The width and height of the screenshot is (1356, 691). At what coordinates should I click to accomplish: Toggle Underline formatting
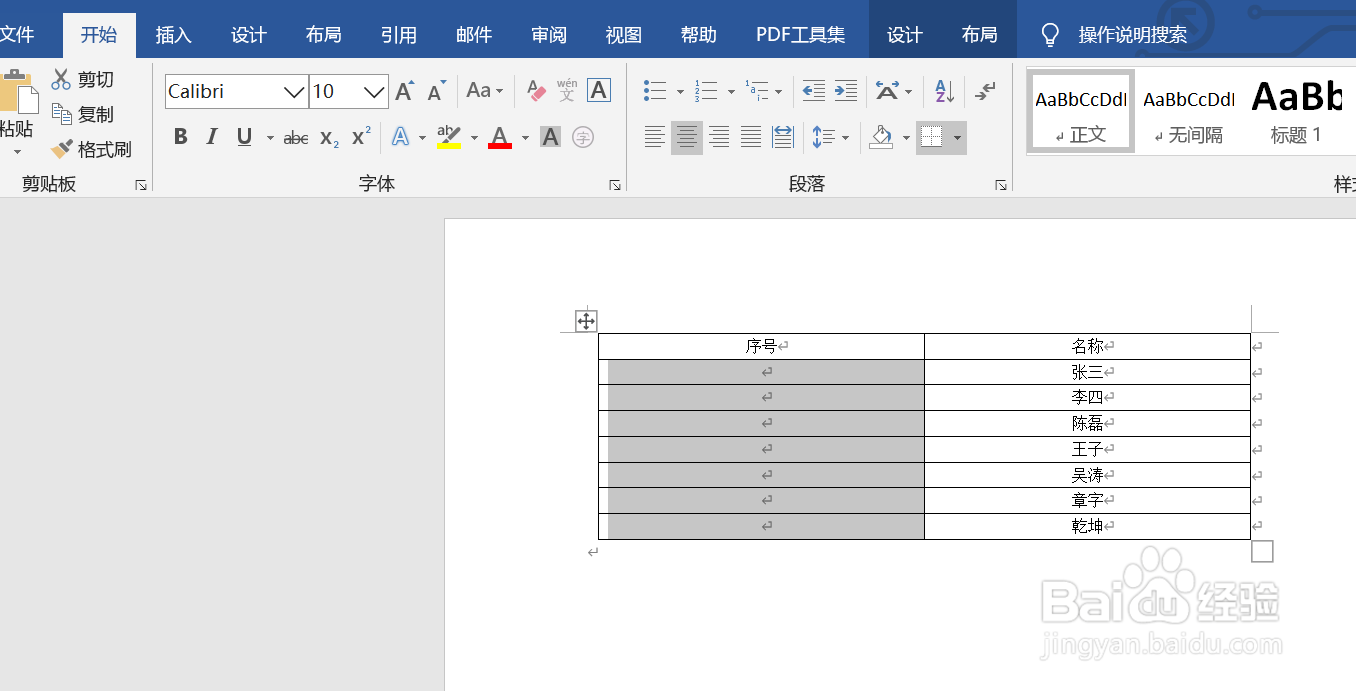point(244,137)
